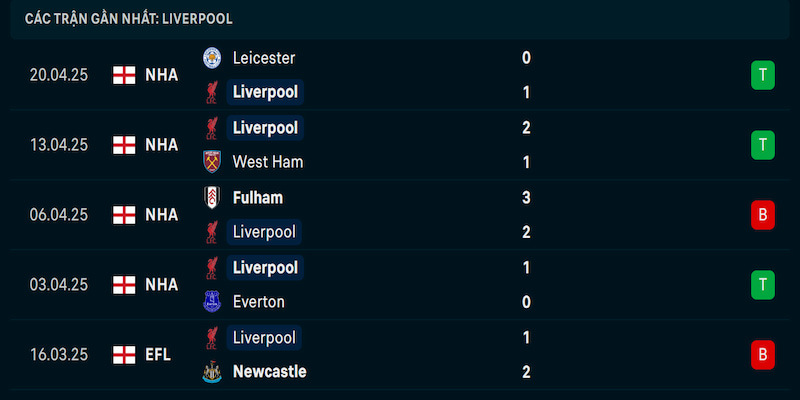Click Fulham's score of 3
800x400 pixels.
(x=527, y=198)
